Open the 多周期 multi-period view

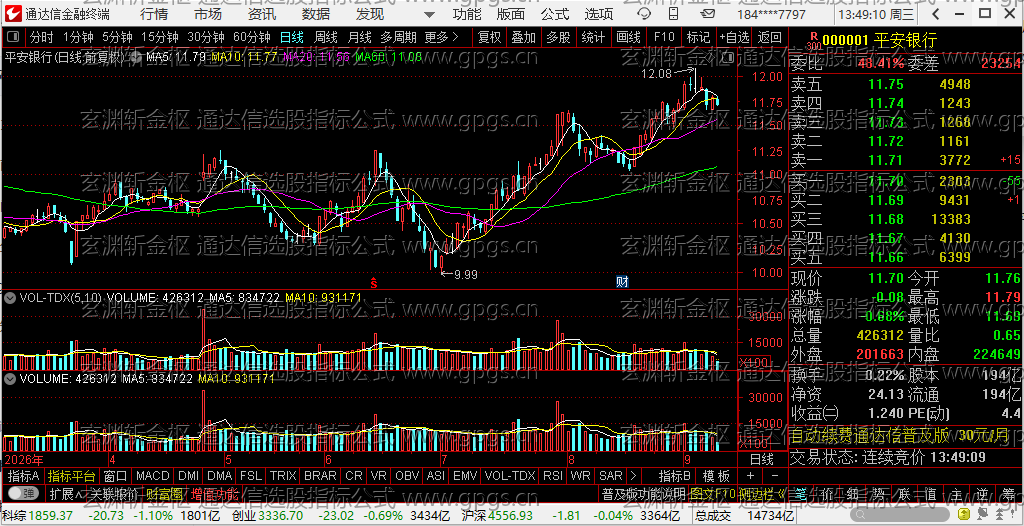[399, 38]
